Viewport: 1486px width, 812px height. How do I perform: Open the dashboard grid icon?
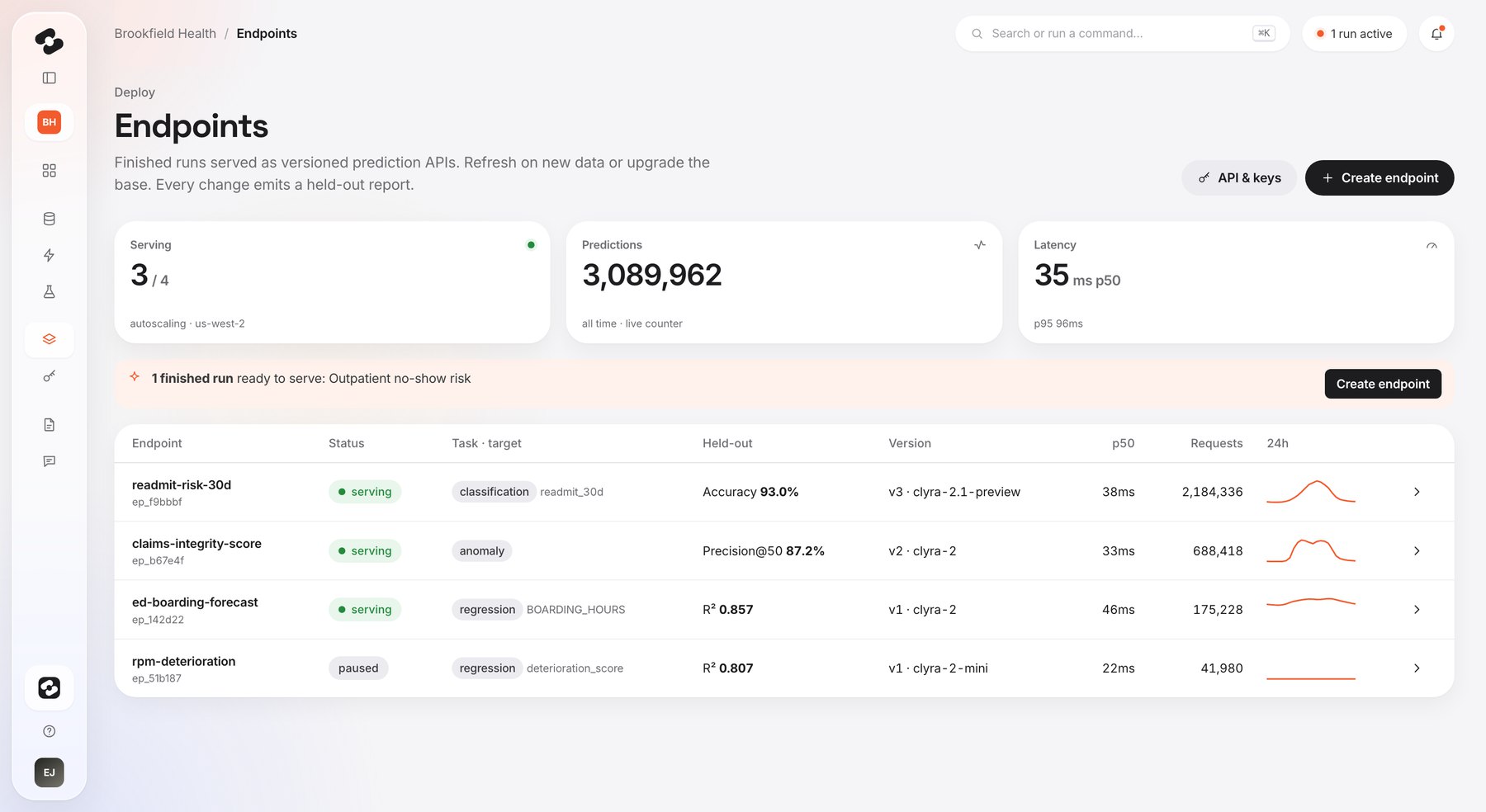click(49, 170)
